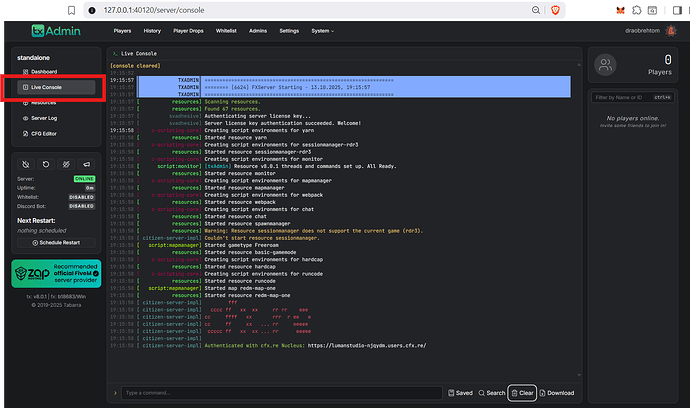Viewport: 690px width, 408px height.
Task: Click the restart server icon
Action: pos(45,164)
